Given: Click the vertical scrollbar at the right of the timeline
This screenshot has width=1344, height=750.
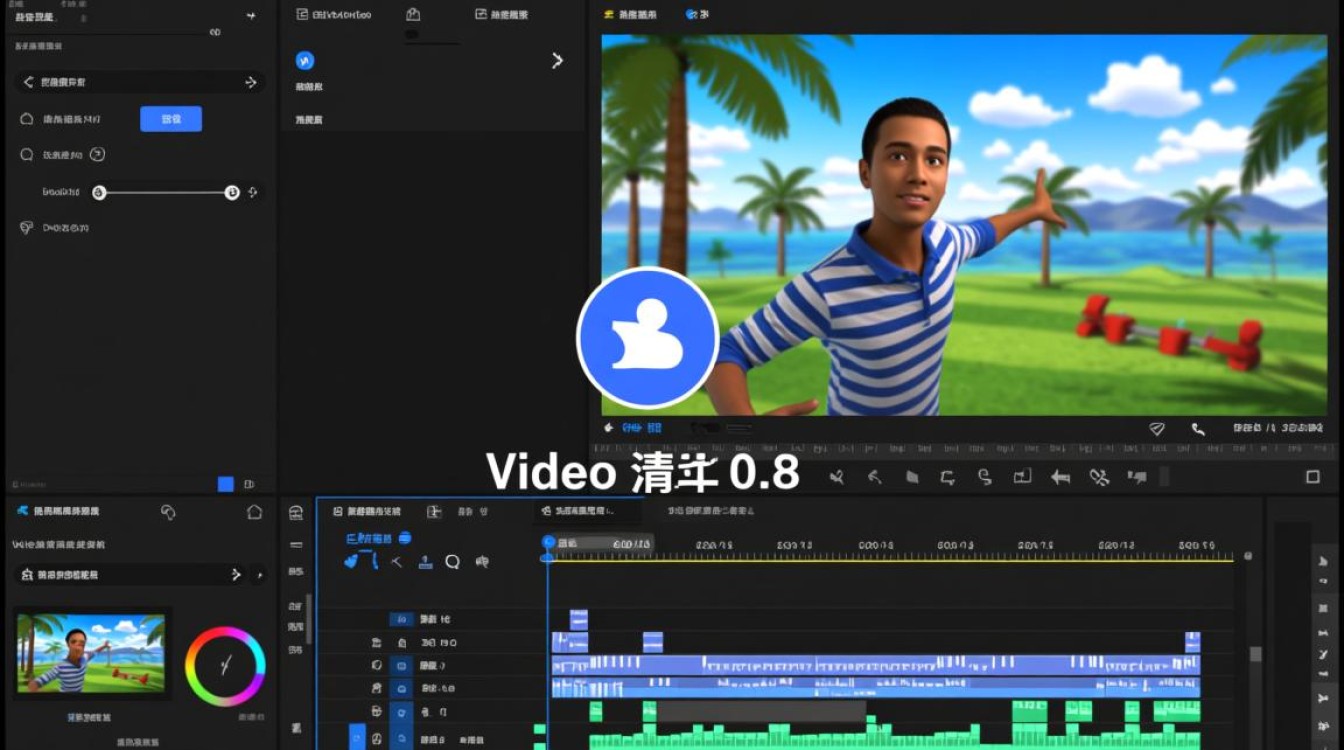Looking at the screenshot, I should (1256, 655).
